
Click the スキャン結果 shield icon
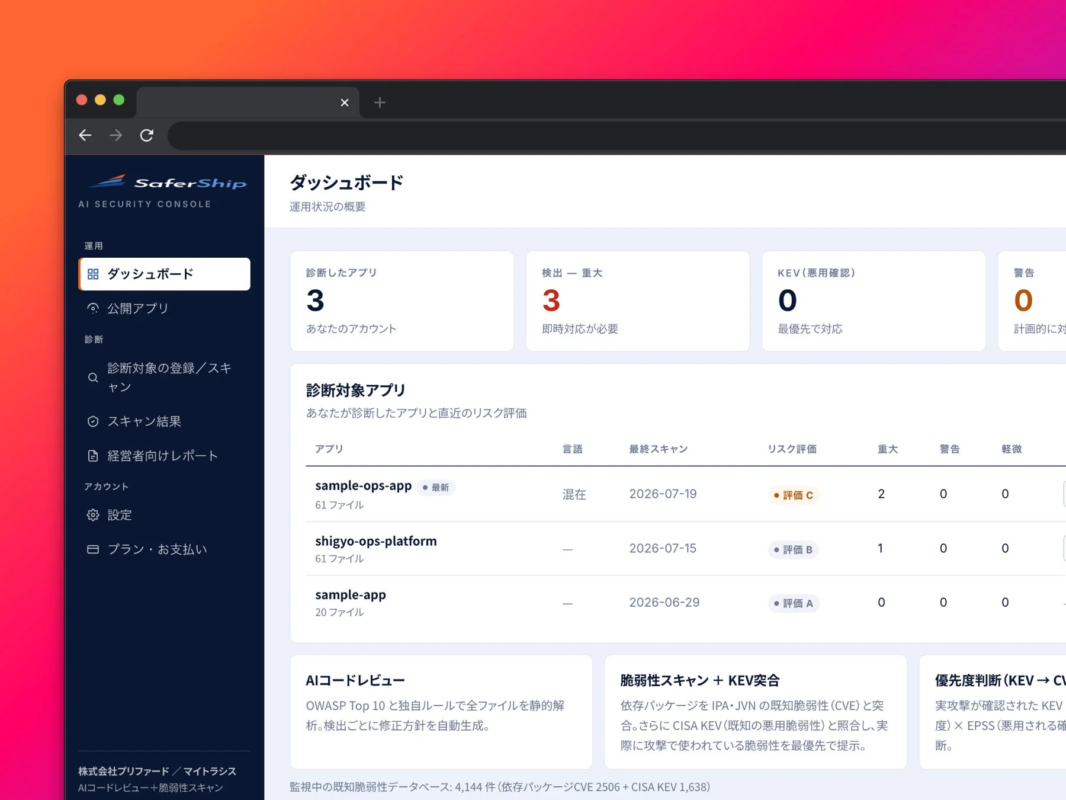pos(93,421)
